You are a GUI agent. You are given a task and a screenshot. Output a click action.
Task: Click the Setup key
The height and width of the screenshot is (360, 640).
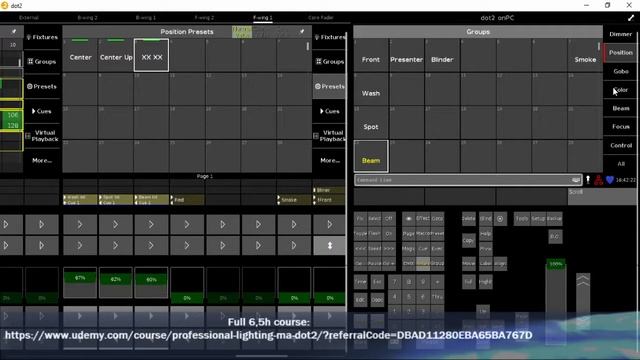538,219
